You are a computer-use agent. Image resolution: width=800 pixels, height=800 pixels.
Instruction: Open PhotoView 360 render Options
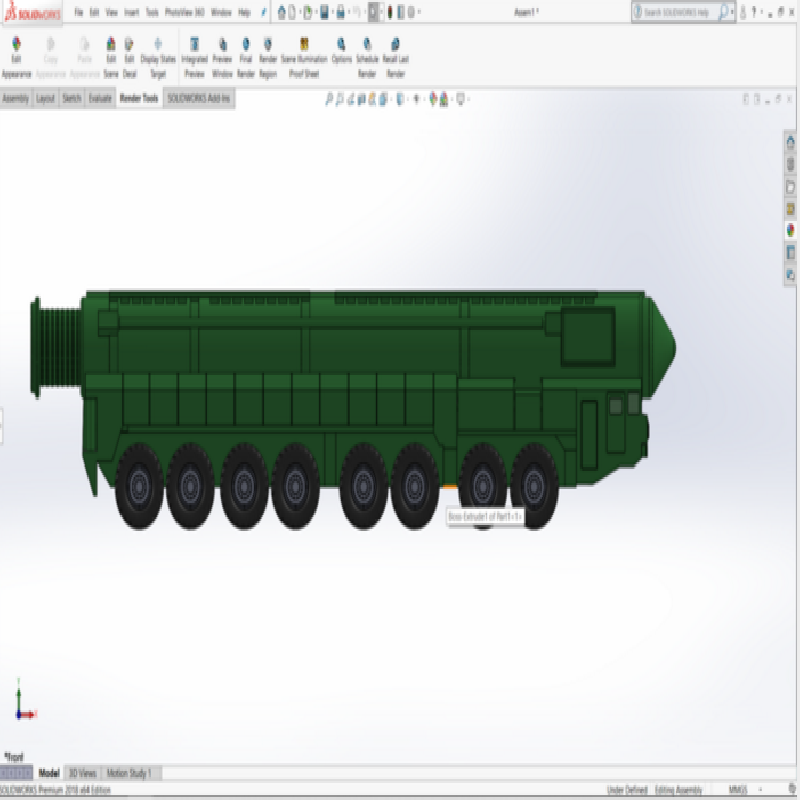(x=341, y=51)
